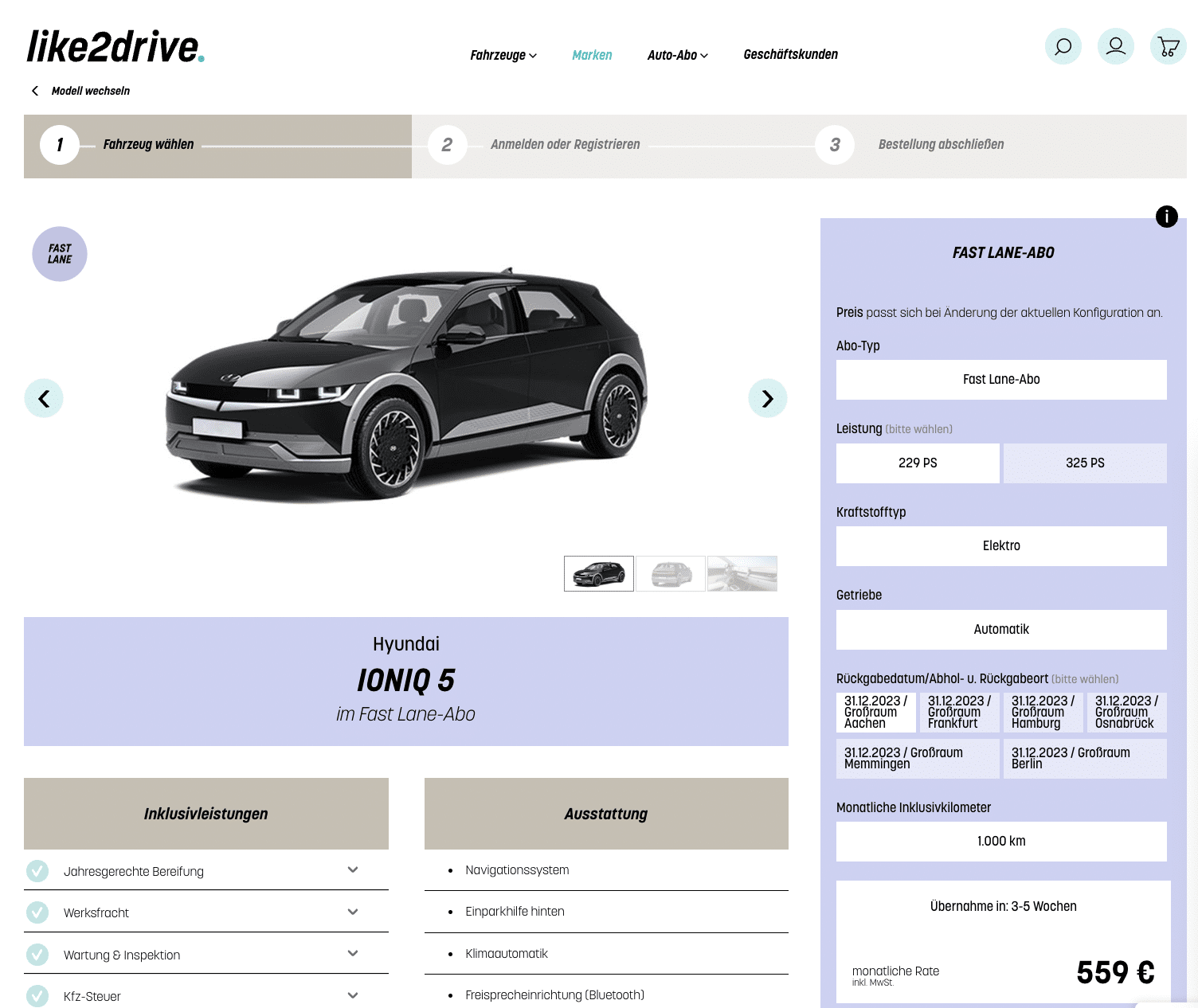This screenshot has height=1008, width=1198.
Task: Click the like2drive logo
Action: tap(115, 46)
